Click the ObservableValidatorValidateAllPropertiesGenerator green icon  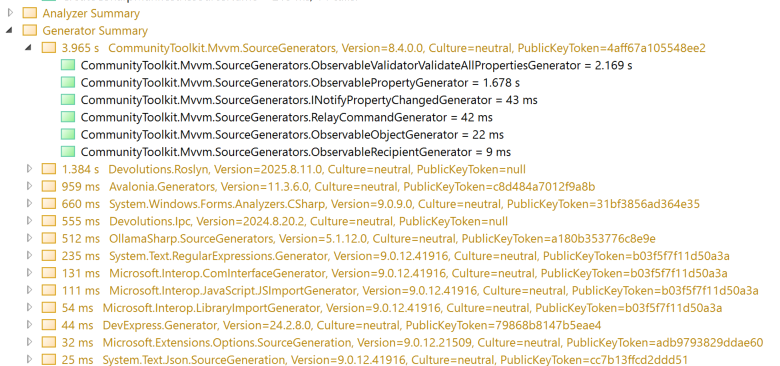tap(68, 65)
